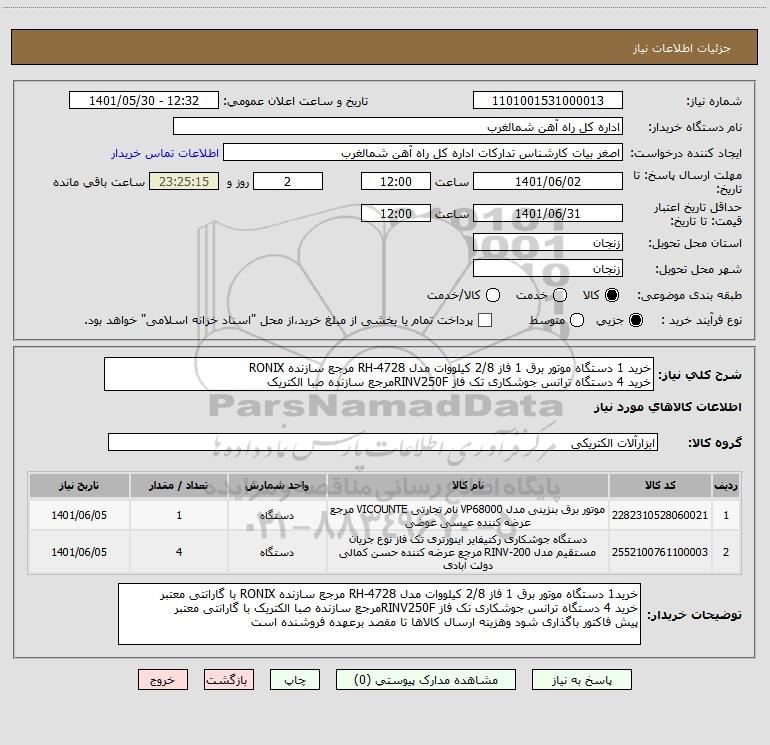Click the request creator field اصغر بیات
770x745 pixels.
point(423,152)
